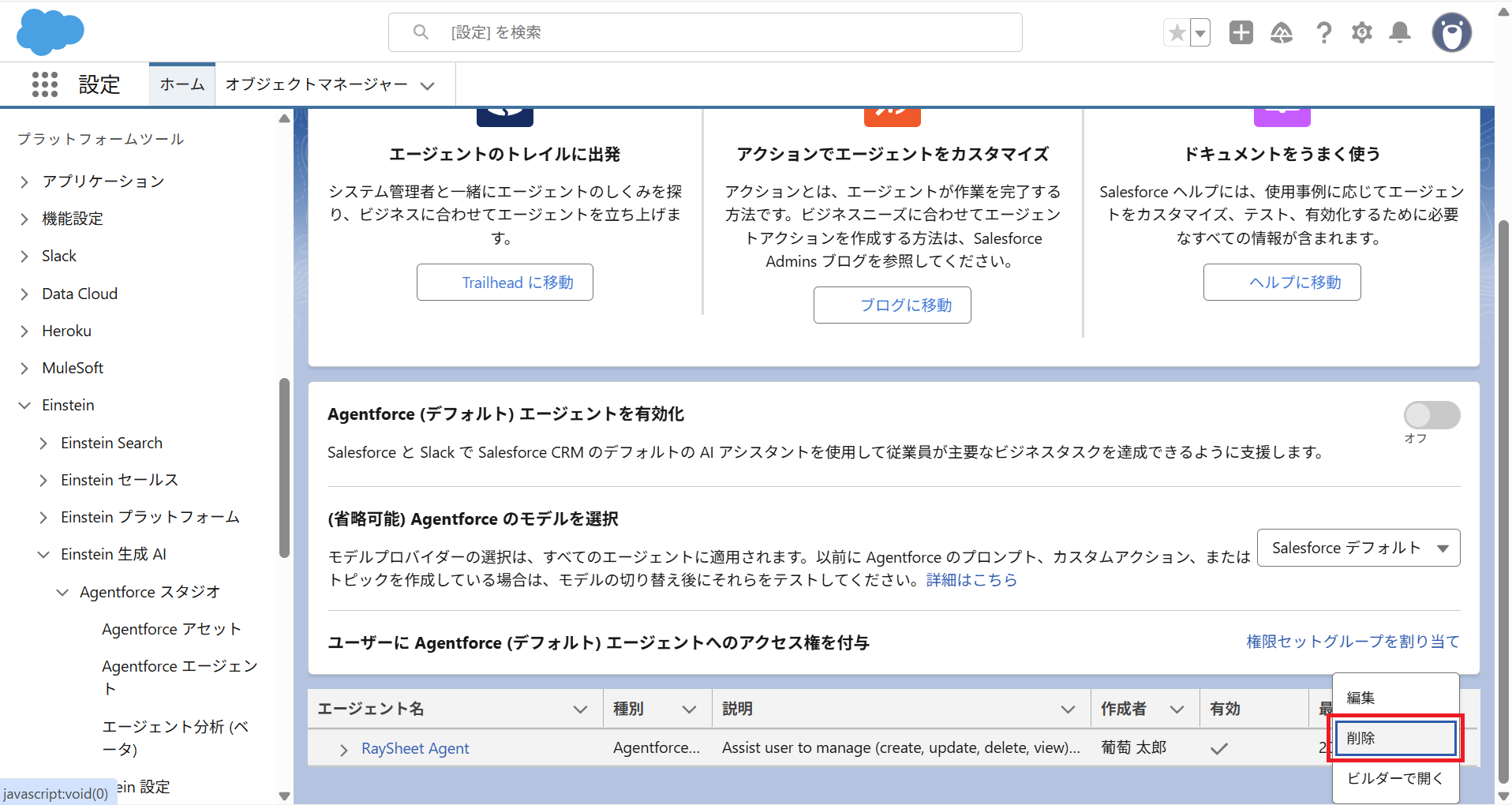Open the user profile avatar
The width and height of the screenshot is (1512, 805).
(1451, 32)
